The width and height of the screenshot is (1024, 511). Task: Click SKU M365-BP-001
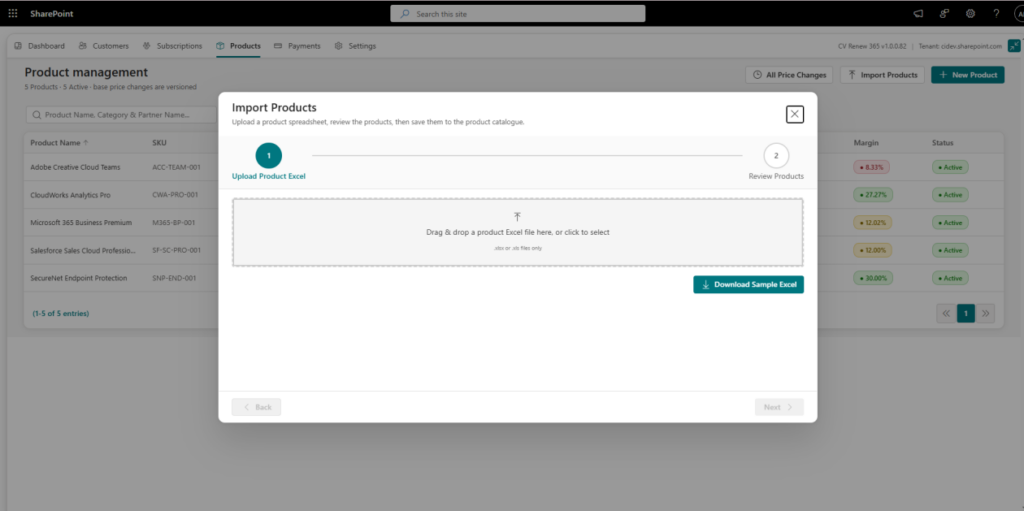tap(174, 222)
